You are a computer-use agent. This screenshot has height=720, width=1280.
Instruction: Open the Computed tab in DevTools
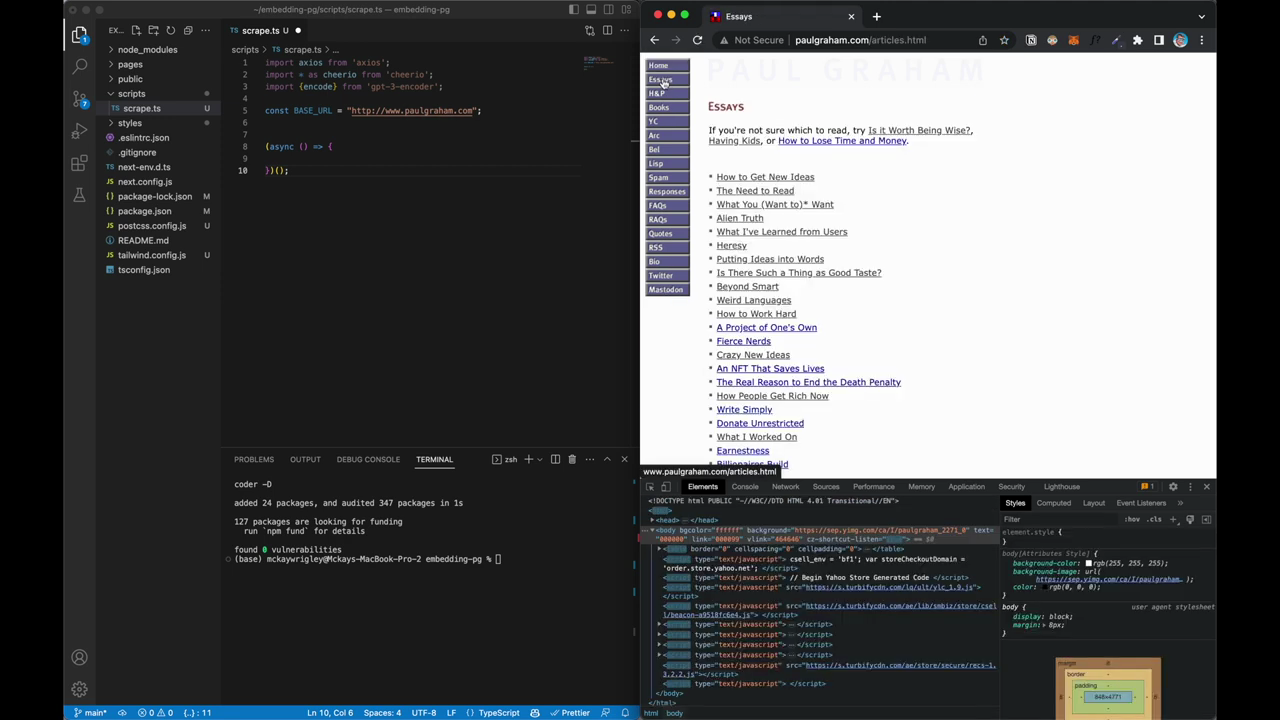[1053, 503]
